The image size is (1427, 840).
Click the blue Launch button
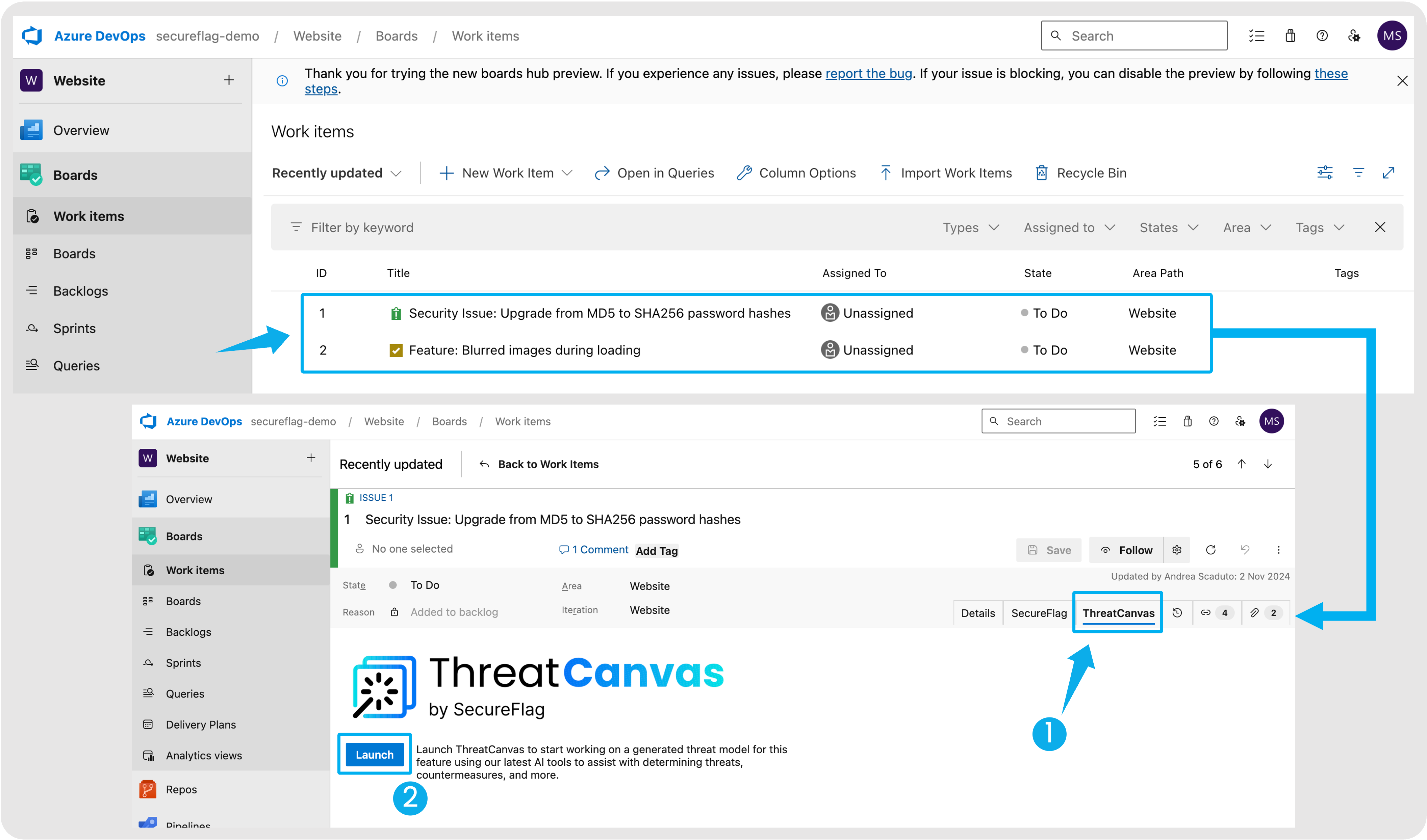(x=374, y=754)
